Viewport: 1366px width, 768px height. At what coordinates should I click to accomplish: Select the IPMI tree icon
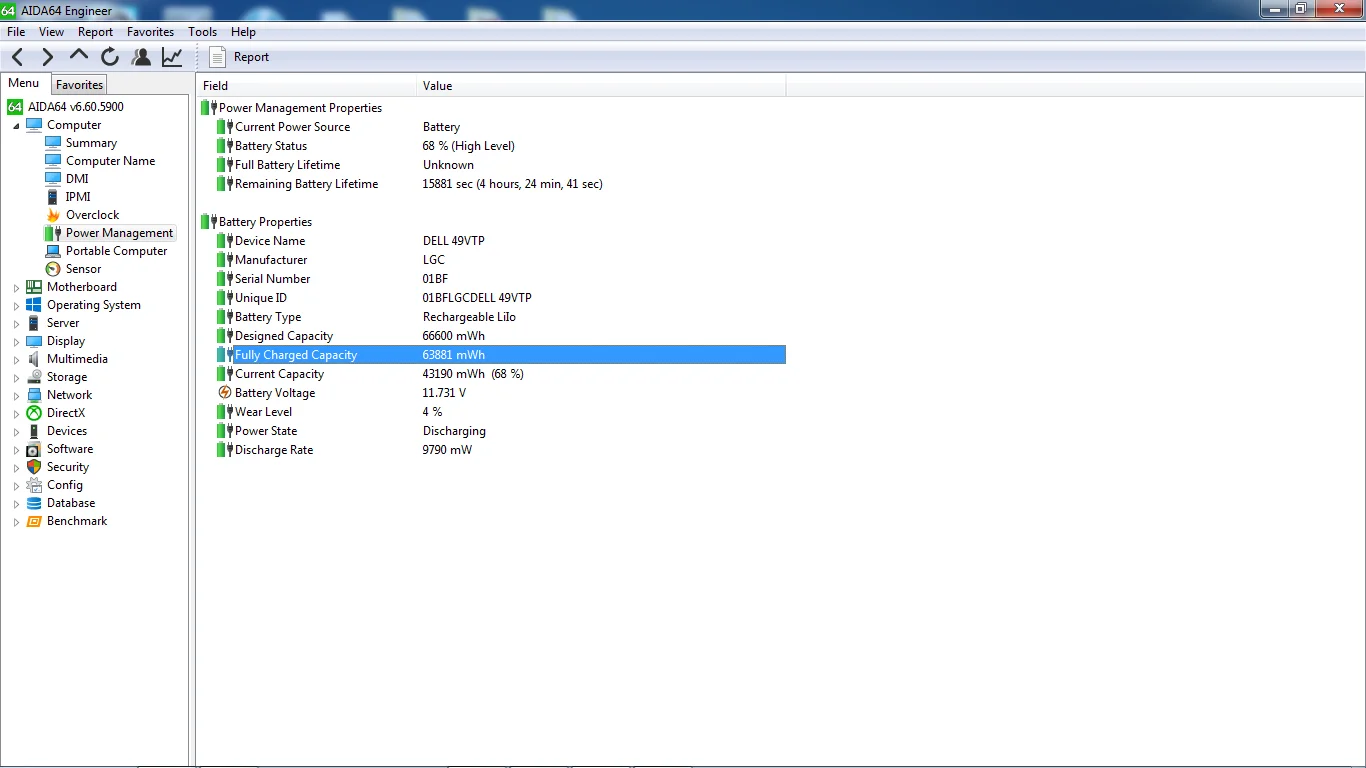click(53, 197)
